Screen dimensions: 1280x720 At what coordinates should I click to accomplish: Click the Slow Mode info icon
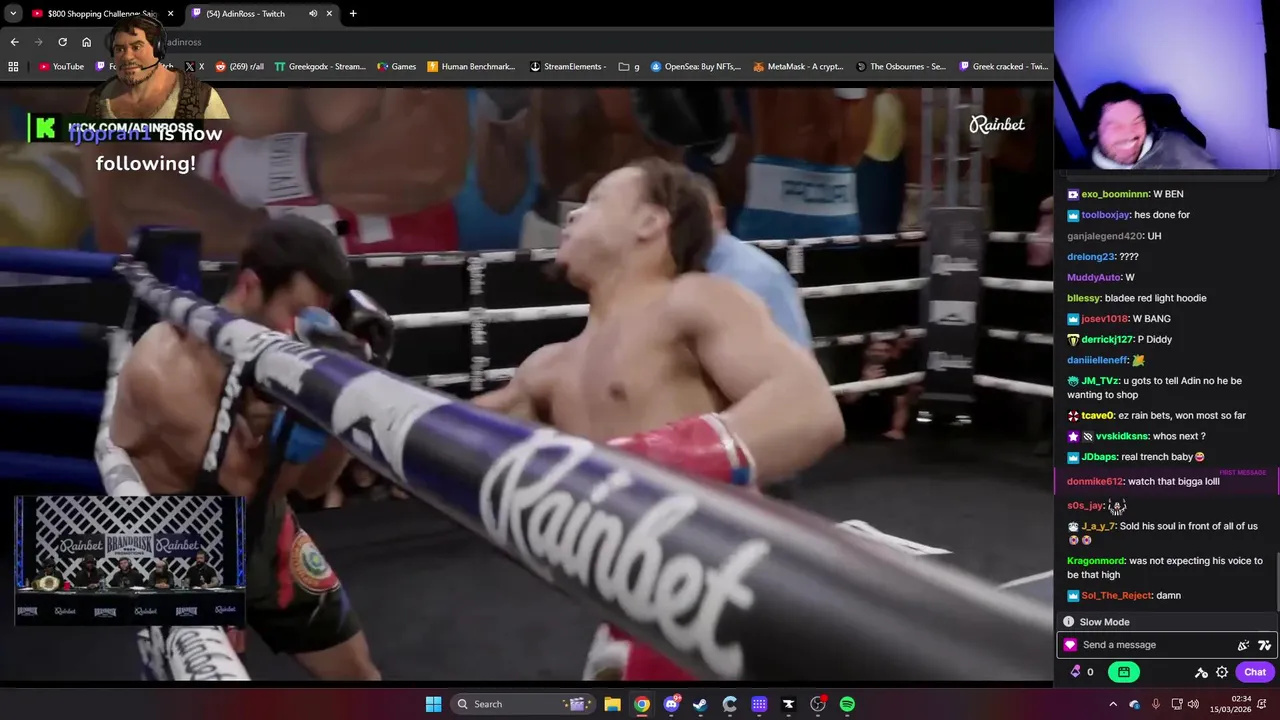coord(1068,622)
